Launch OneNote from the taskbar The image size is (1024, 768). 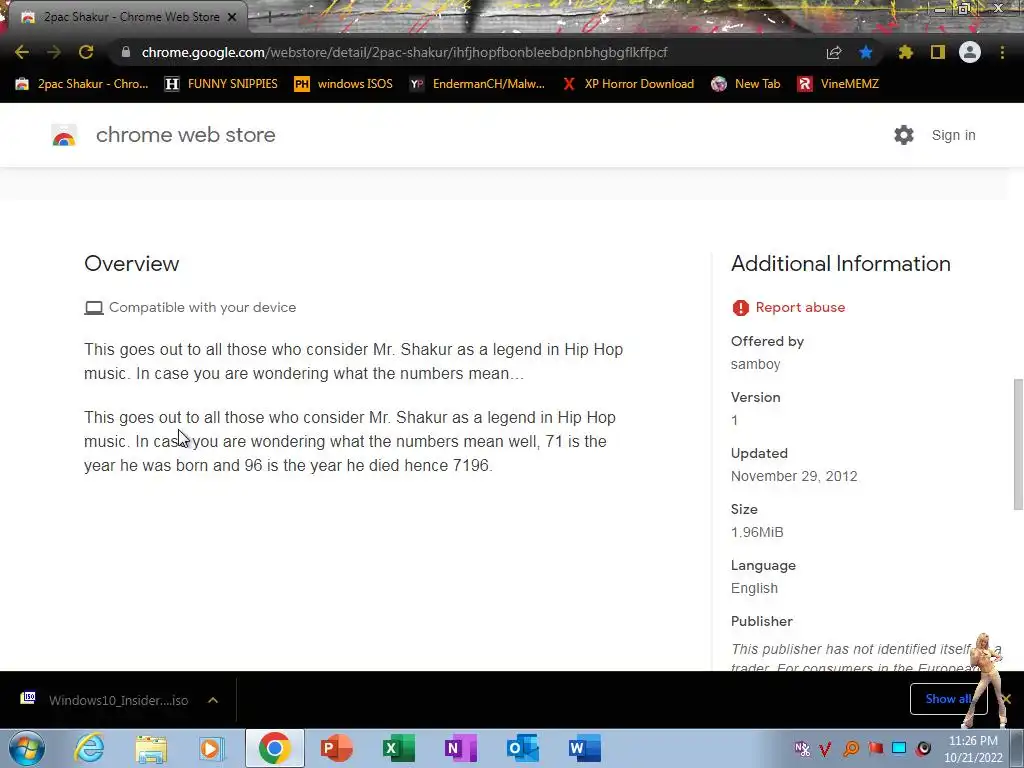[460, 748]
